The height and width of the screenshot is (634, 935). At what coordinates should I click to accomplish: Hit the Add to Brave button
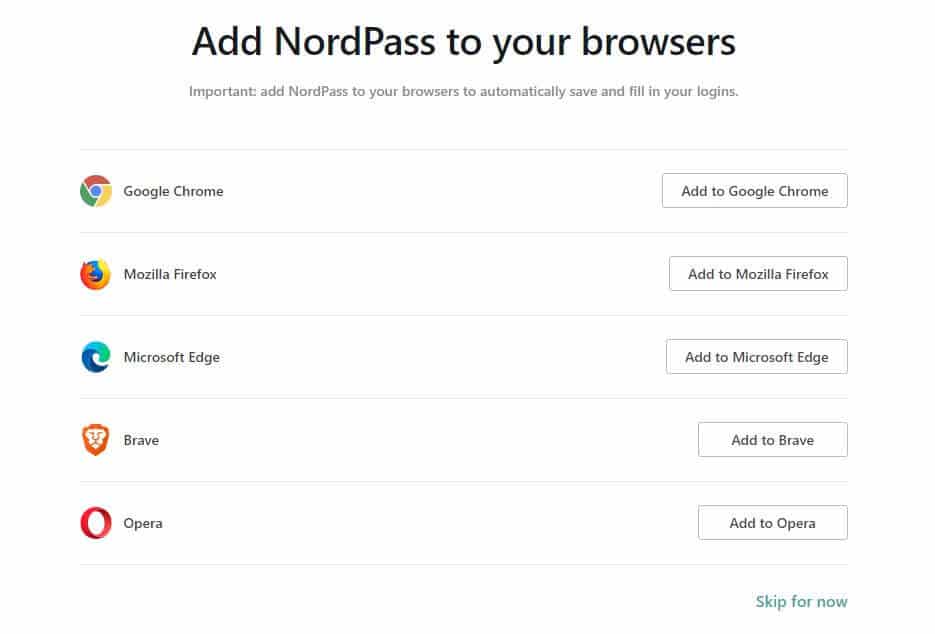tap(772, 440)
